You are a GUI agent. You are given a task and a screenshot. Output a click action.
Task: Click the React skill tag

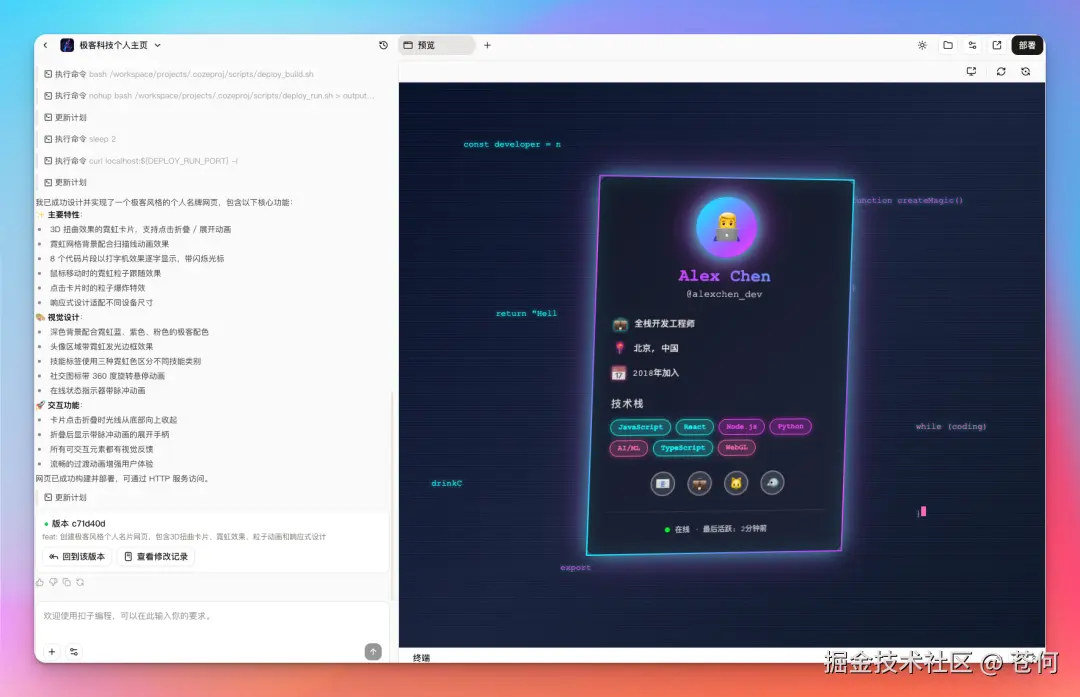click(x=694, y=427)
